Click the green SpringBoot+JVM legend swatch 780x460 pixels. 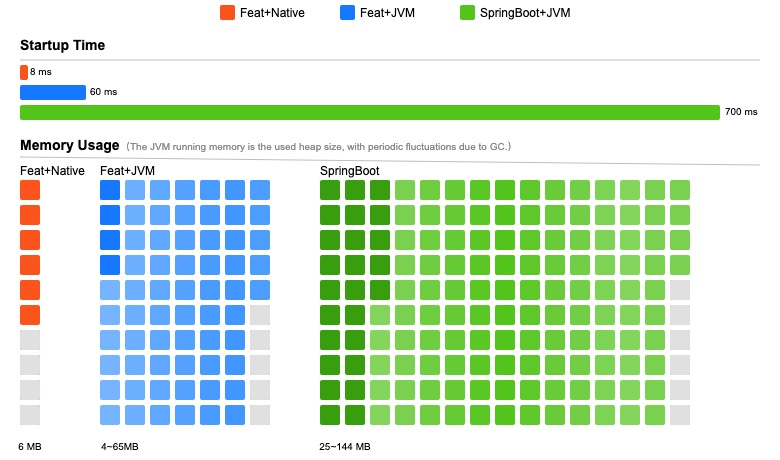click(x=467, y=13)
